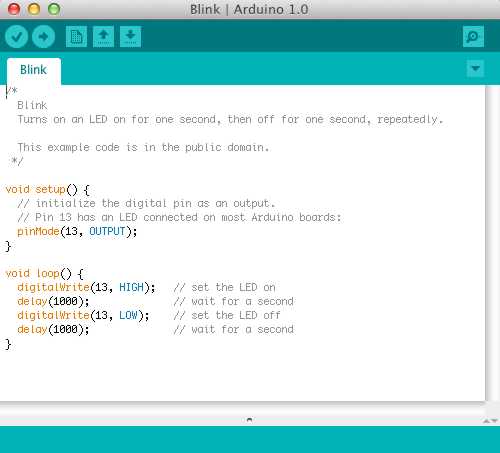The height and width of the screenshot is (453, 500).
Task: Open a sketch with the up-arrow icon
Action: tap(103, 36)
